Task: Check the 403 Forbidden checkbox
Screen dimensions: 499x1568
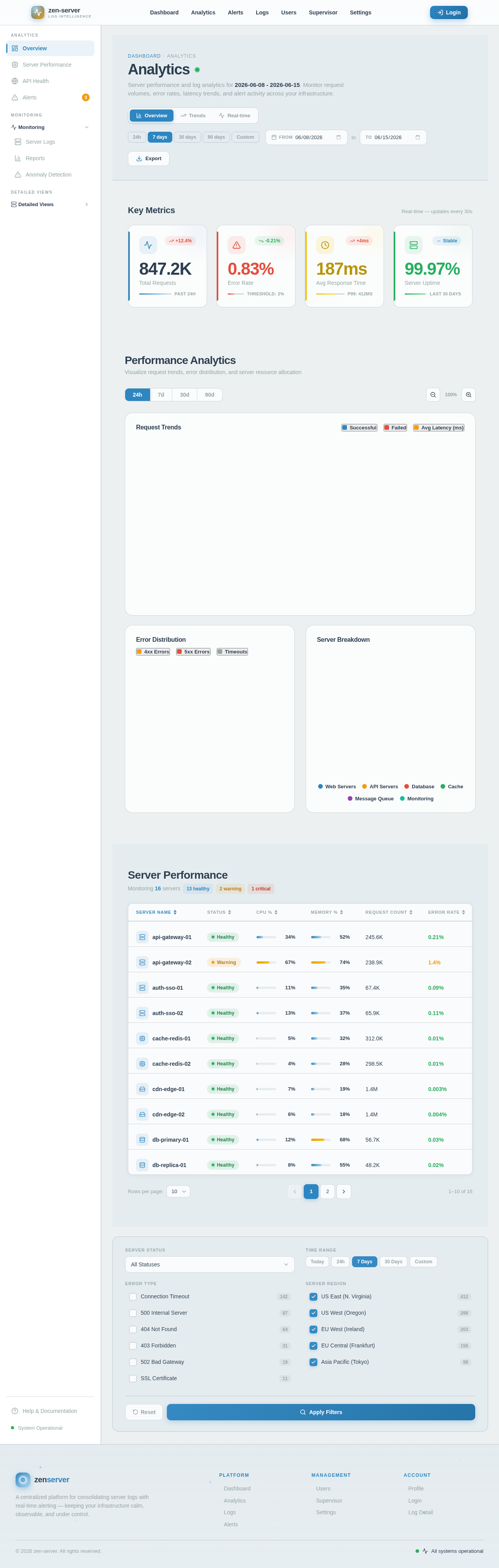Action: pos(133,1346)
